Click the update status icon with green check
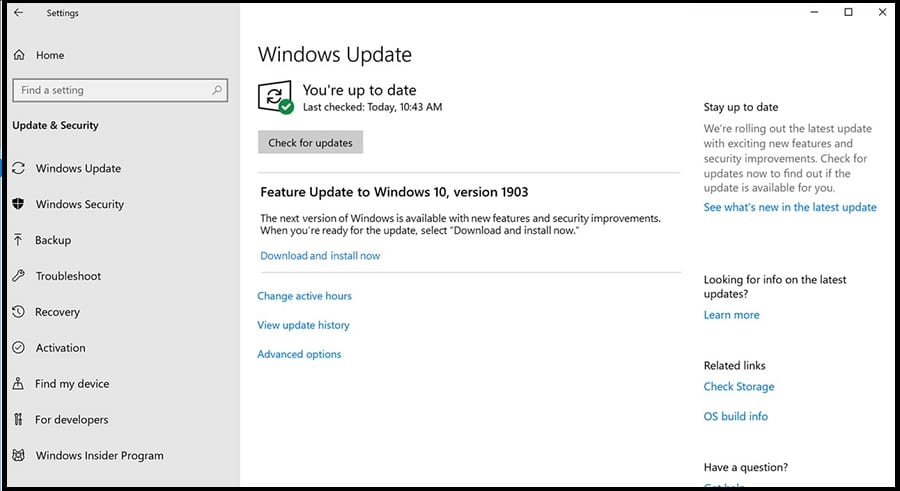This screenshot has height=491, width=900. (x=276, y=97)
